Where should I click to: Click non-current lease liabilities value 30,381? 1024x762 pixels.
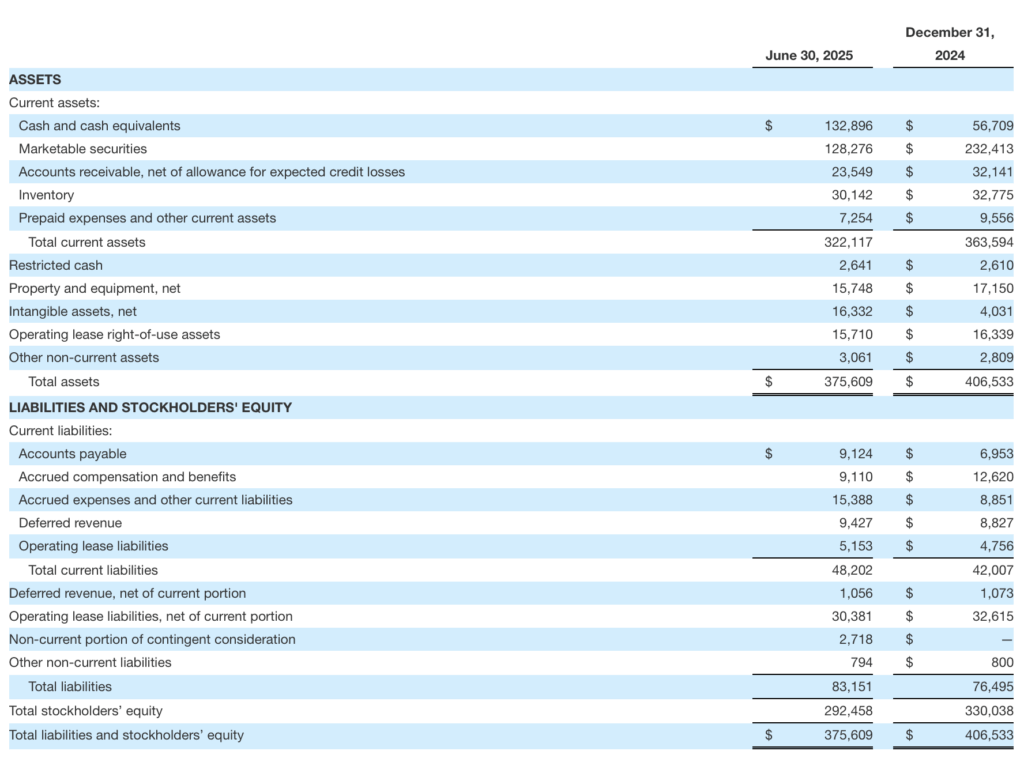point(852,616)
